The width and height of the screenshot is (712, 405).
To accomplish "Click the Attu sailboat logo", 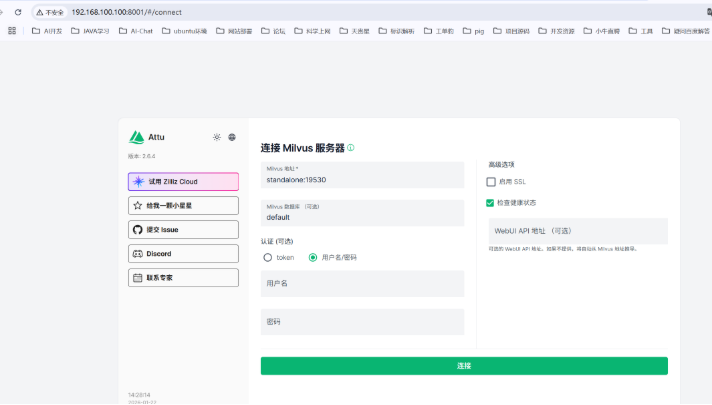I will 137,137.
